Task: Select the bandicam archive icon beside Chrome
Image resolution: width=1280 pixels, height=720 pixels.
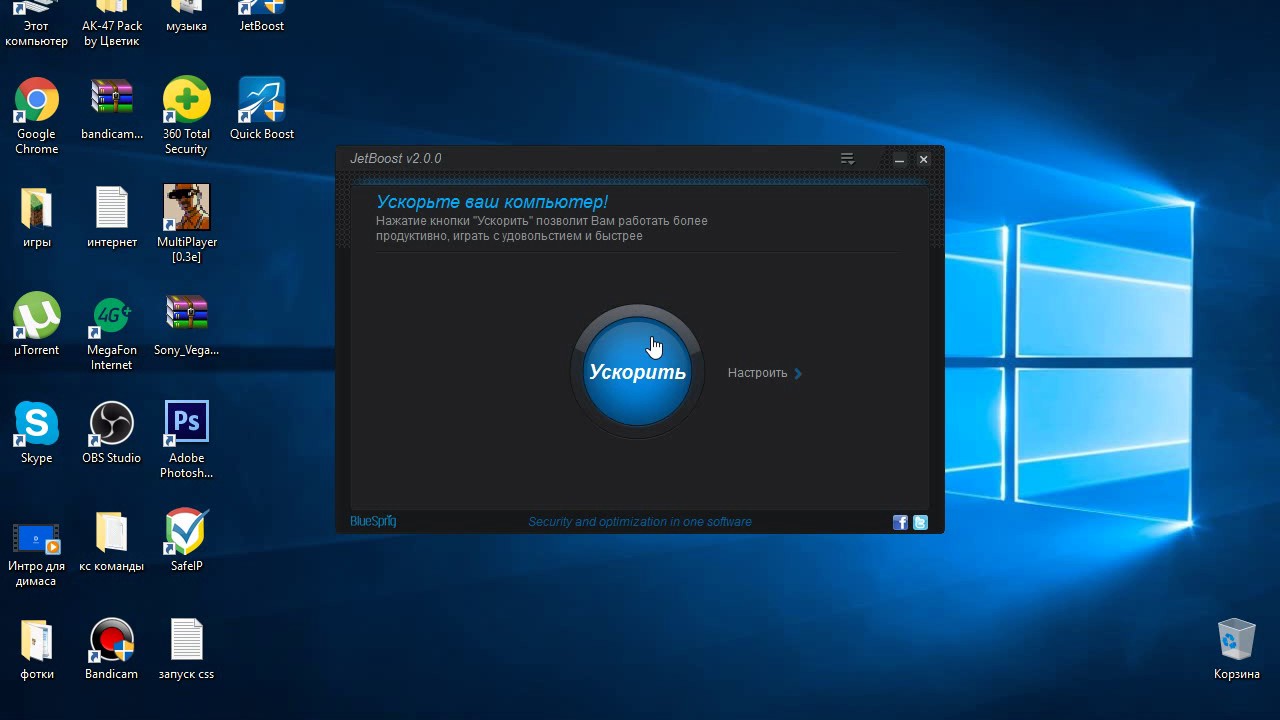Action: coord(112,109)
